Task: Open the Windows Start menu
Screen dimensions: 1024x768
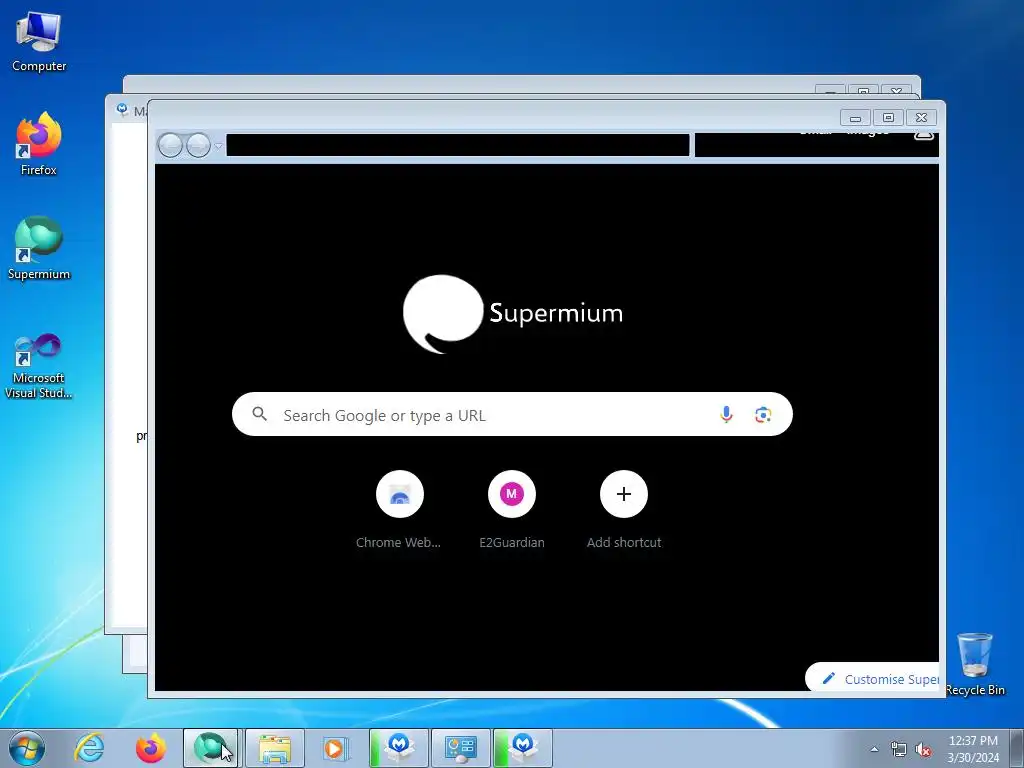Action: pos(27,748)
